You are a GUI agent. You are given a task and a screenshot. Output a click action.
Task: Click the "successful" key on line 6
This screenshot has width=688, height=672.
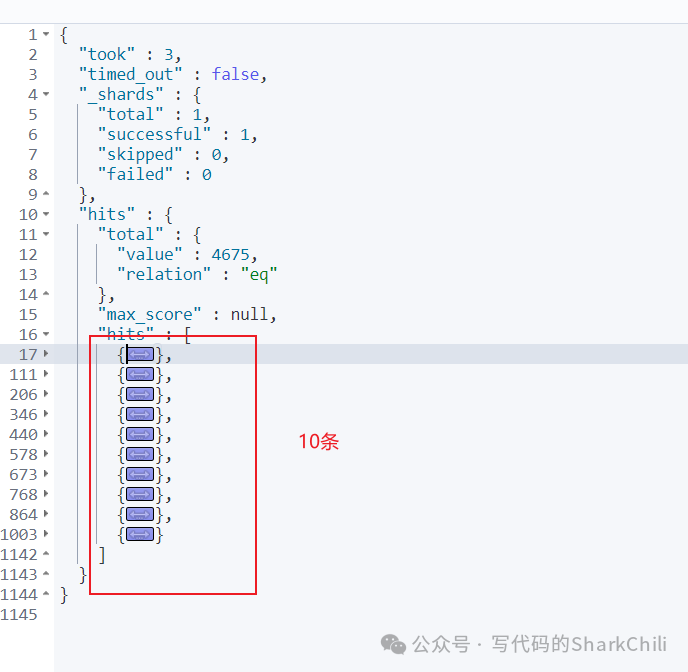154,134
